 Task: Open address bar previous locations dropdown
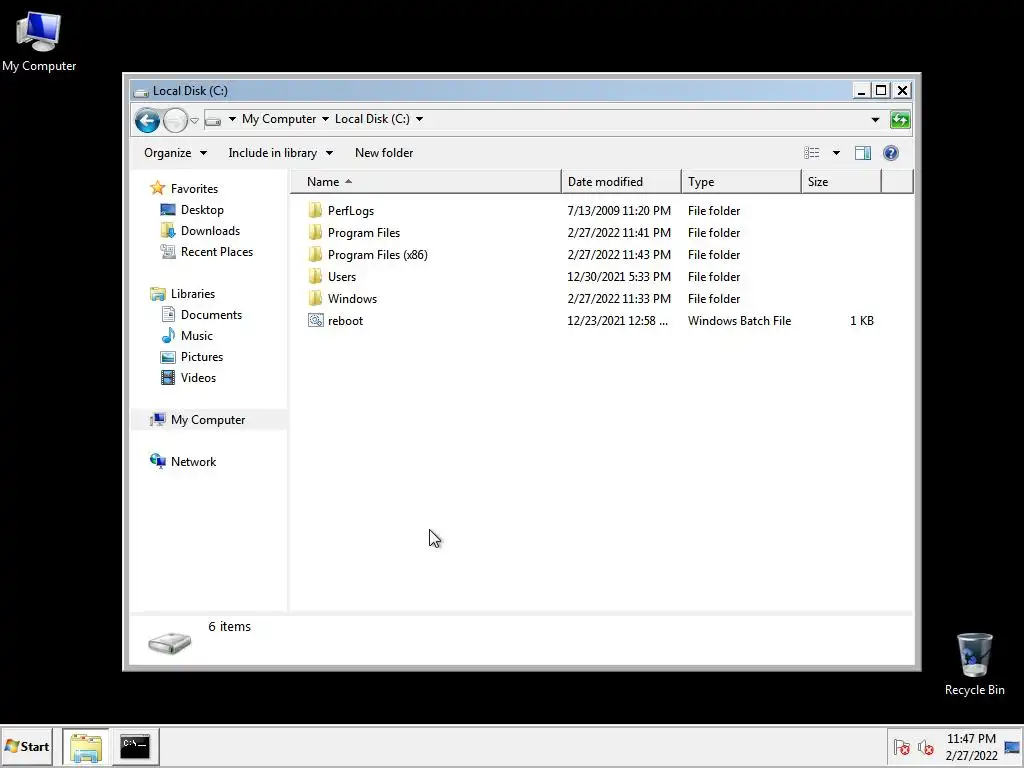click(875, 120)
